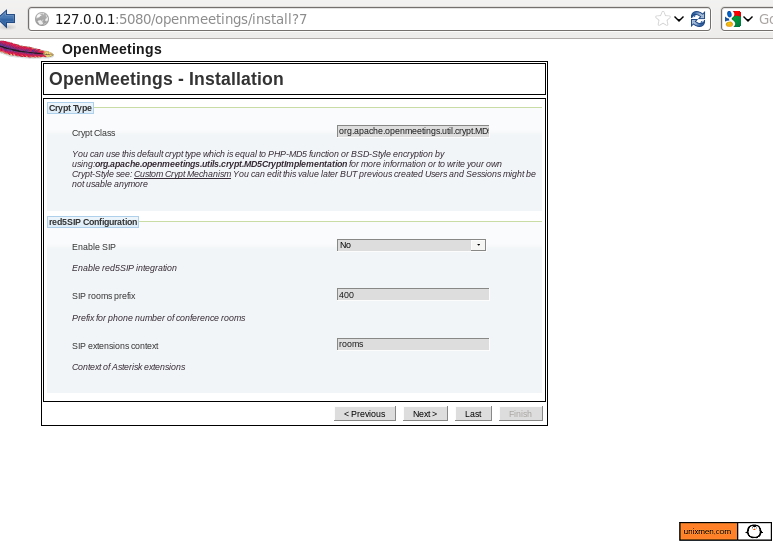Click 'Enable red5SIP integration' description text
The image size is (773, 542).
point(124,268)
